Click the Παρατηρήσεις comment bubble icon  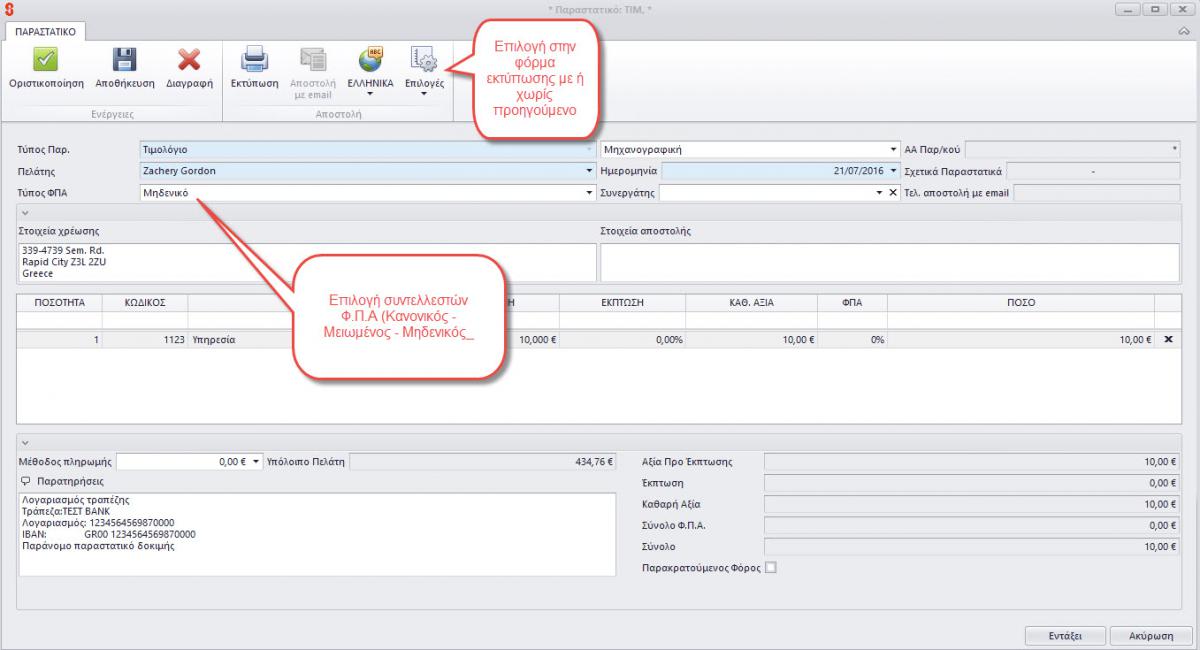click(25, 481)
